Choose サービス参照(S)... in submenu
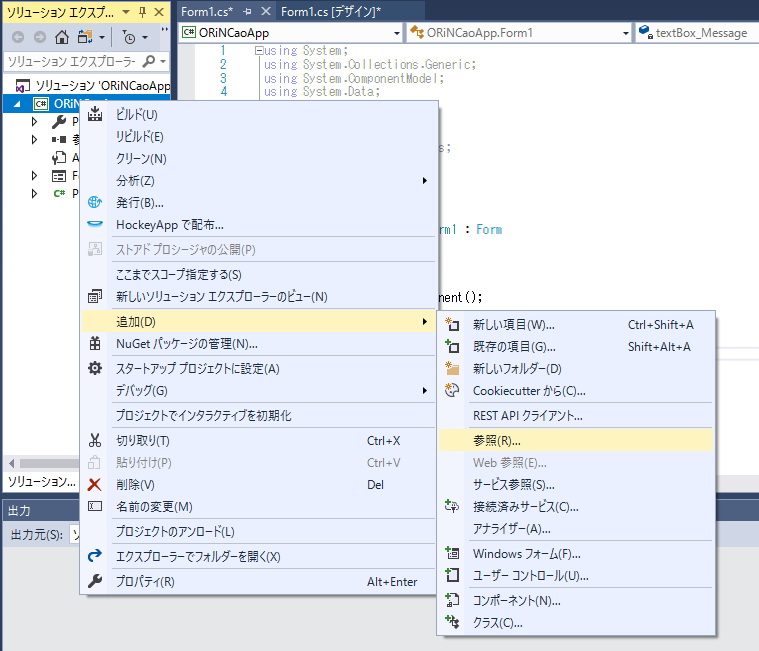The height and width of the screenshot is (651, 759). click(x=576, y=484)
